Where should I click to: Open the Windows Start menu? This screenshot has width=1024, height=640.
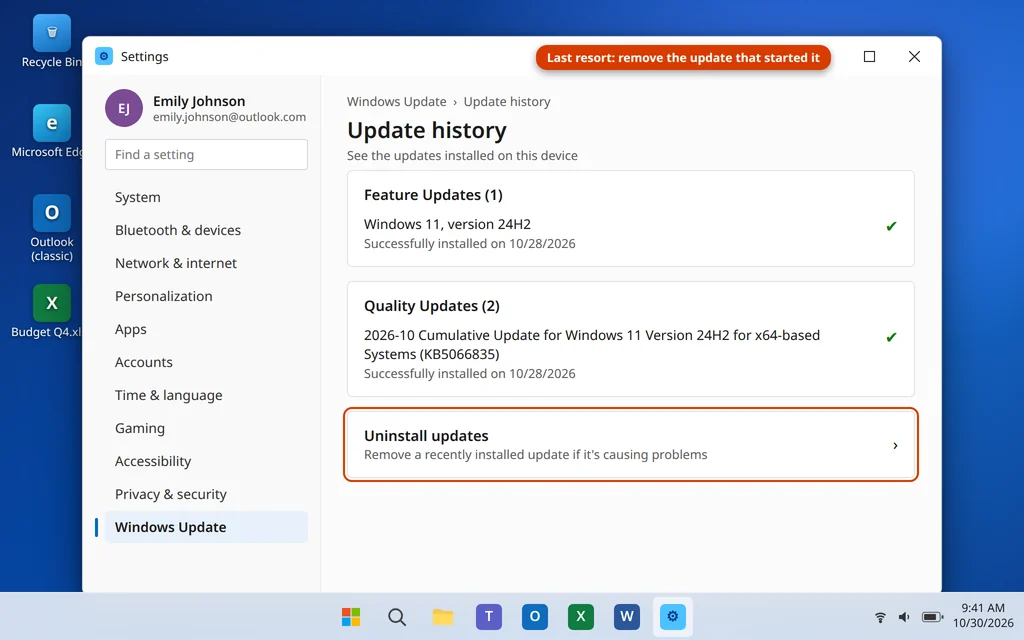pyautogui.click(x=351, y=616)
